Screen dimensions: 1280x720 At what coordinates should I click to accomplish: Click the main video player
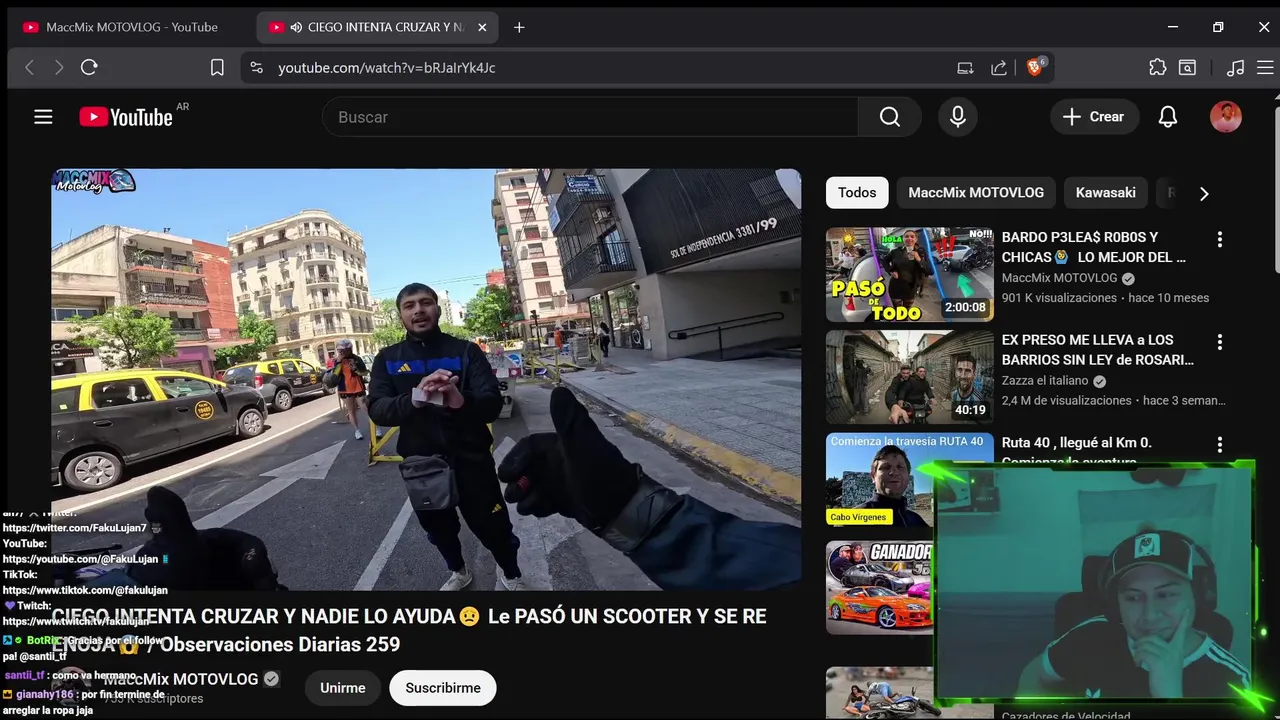pyautogui.click(x=426, y=379)
